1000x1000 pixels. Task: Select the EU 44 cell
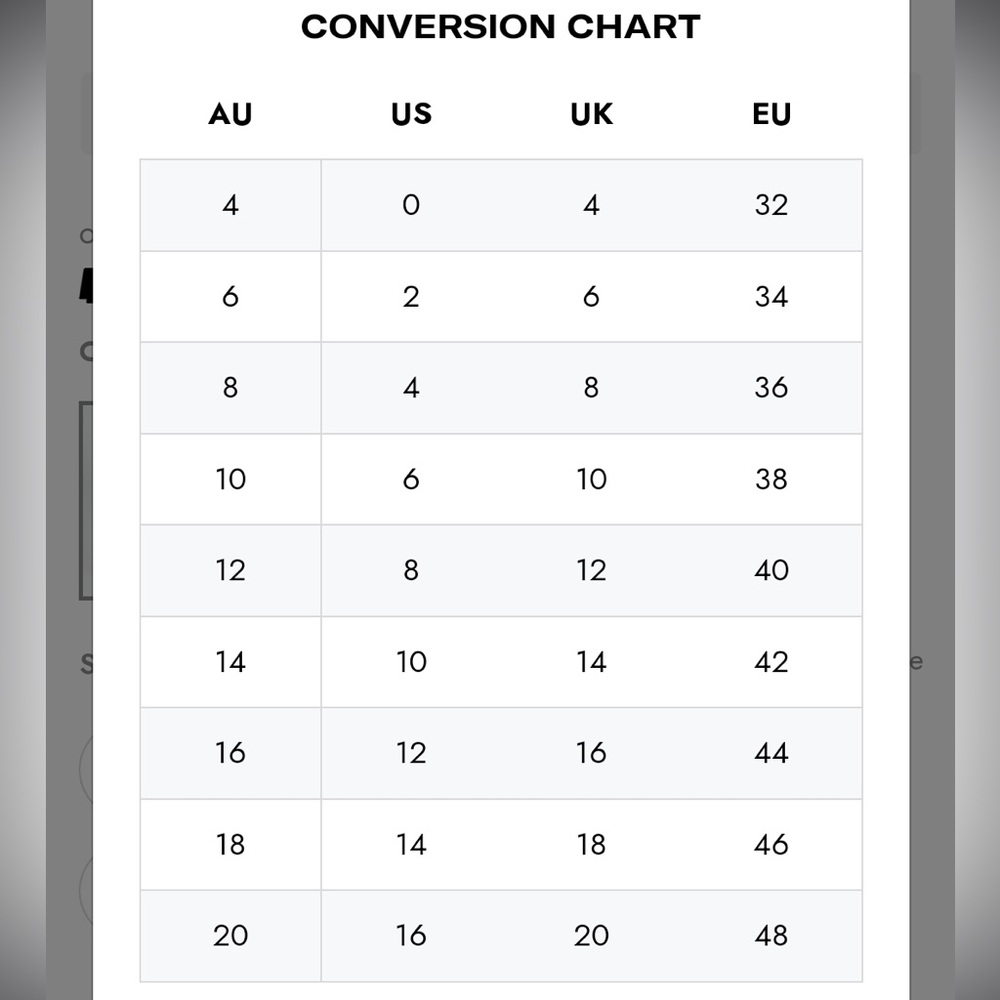coord(772,753)
